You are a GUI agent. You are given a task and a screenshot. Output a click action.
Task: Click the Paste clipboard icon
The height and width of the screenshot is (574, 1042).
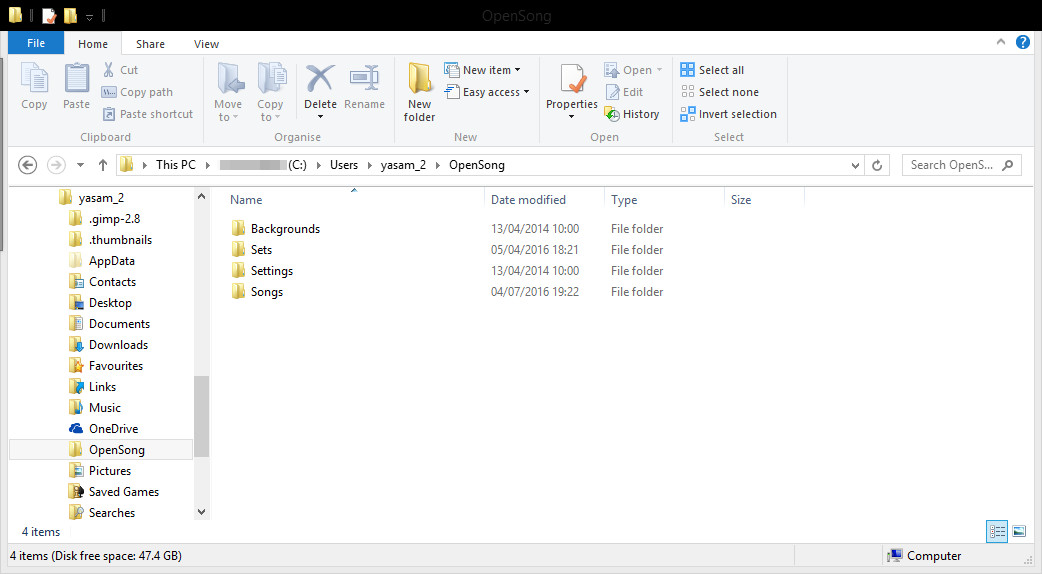click(x=76, y=78)
